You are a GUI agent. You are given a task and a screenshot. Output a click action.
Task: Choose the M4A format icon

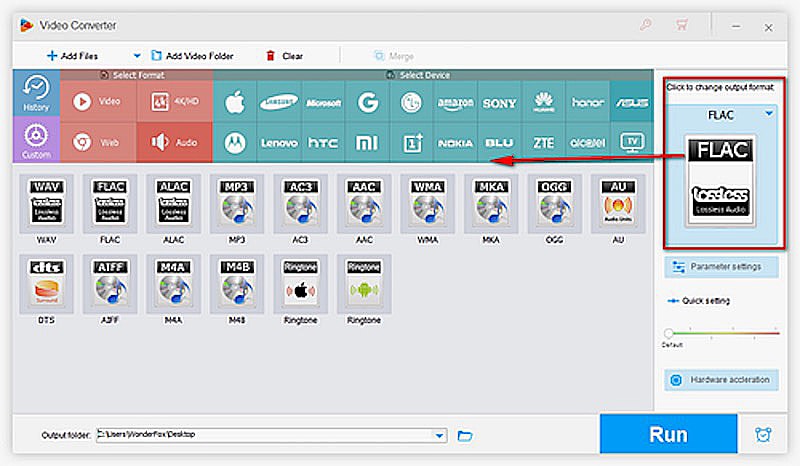pyautogui.click(x=173, y=284)
